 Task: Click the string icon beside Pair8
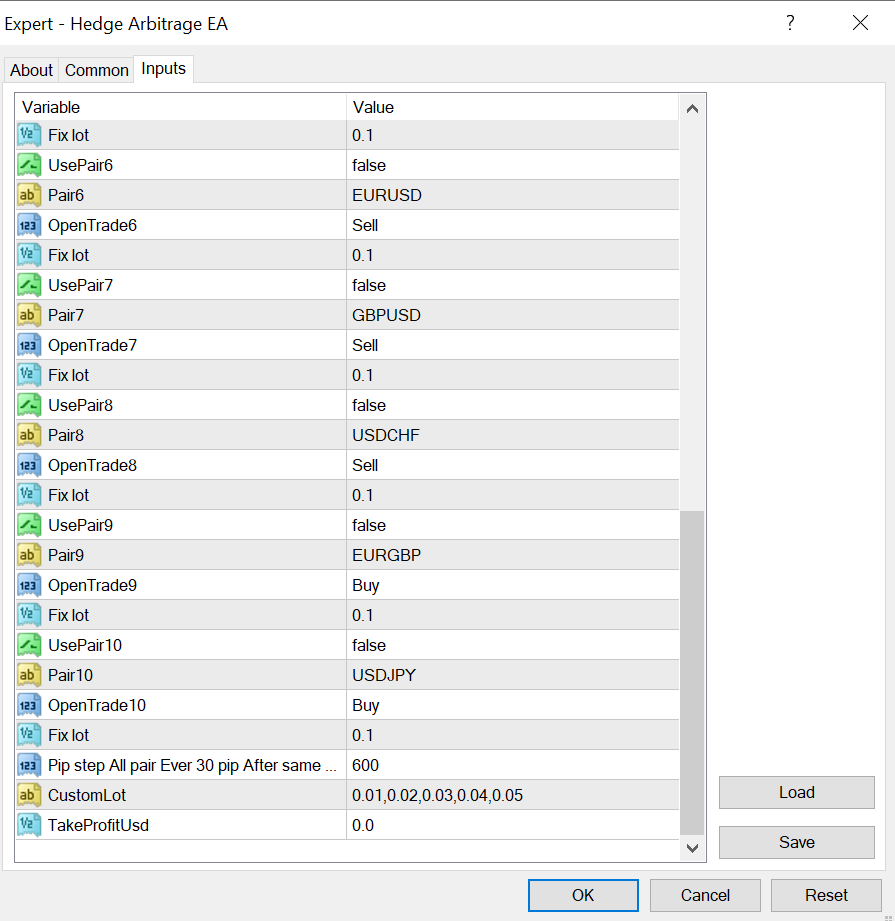coord(29,435)
